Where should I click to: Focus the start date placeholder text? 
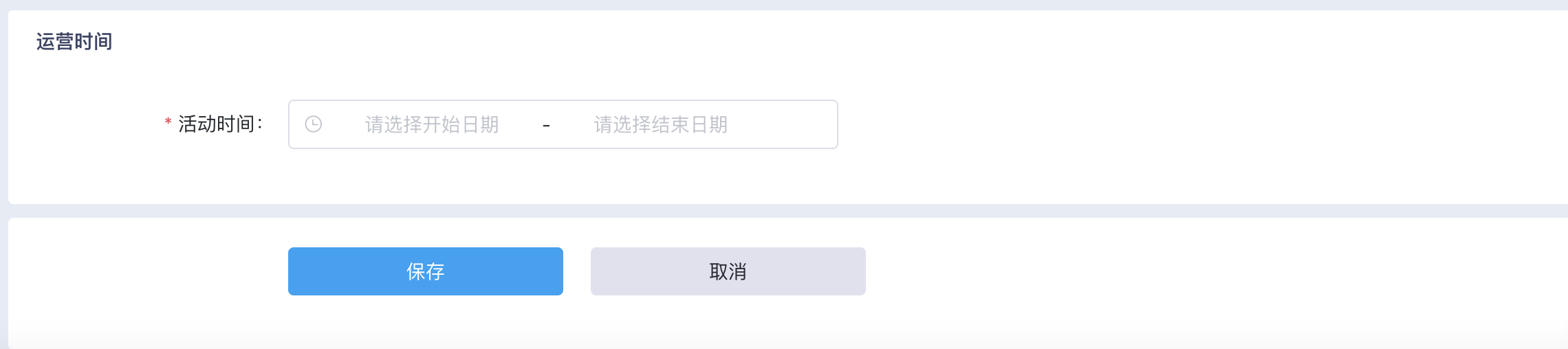click(432, 124)
